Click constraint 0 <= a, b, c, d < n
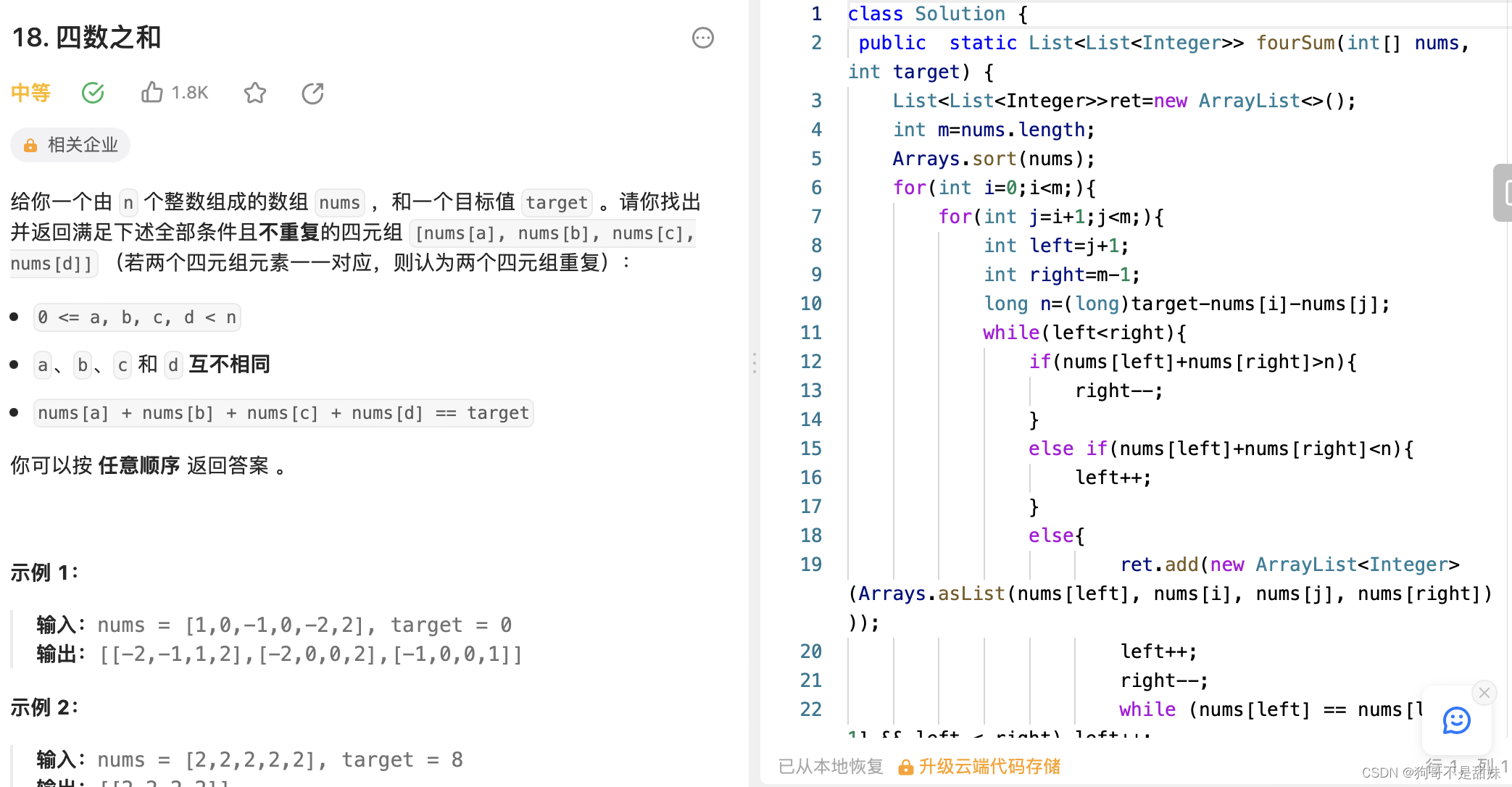This screenshot has height=787, width=1512. (x=137, y=317)
